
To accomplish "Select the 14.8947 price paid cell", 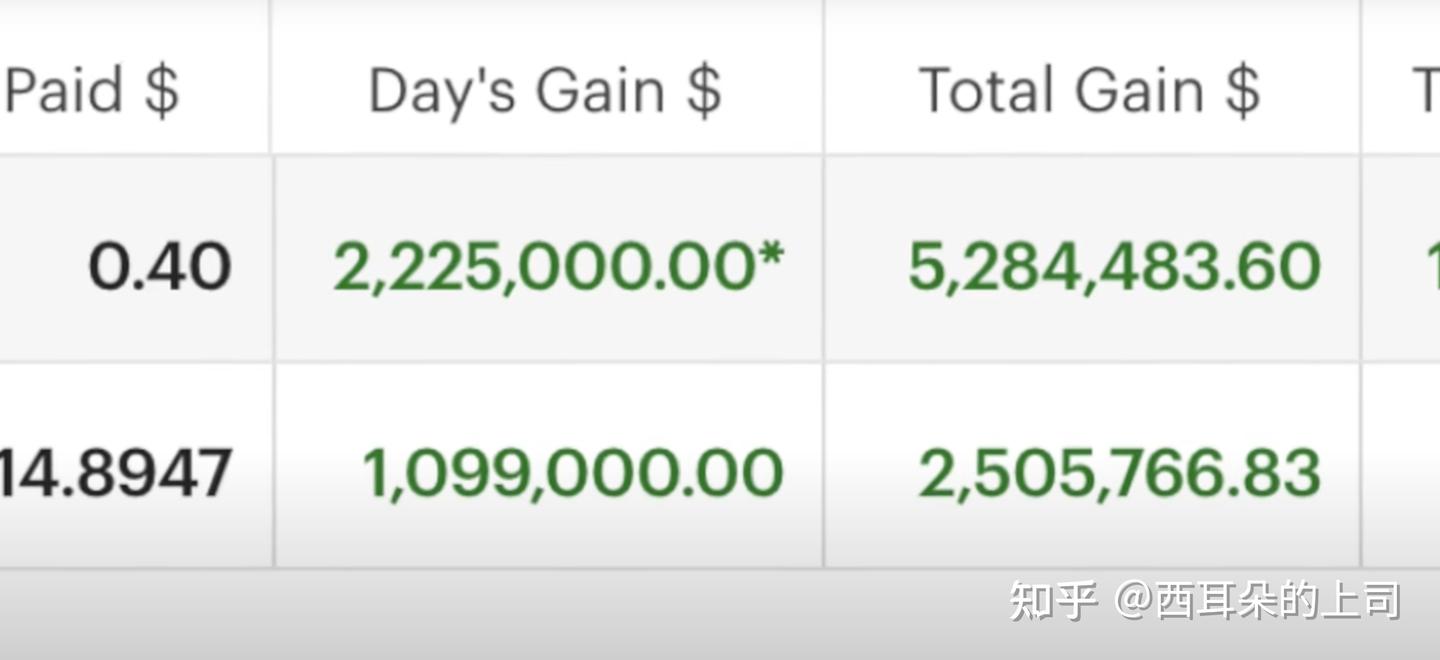I will (x=117, y=473).
